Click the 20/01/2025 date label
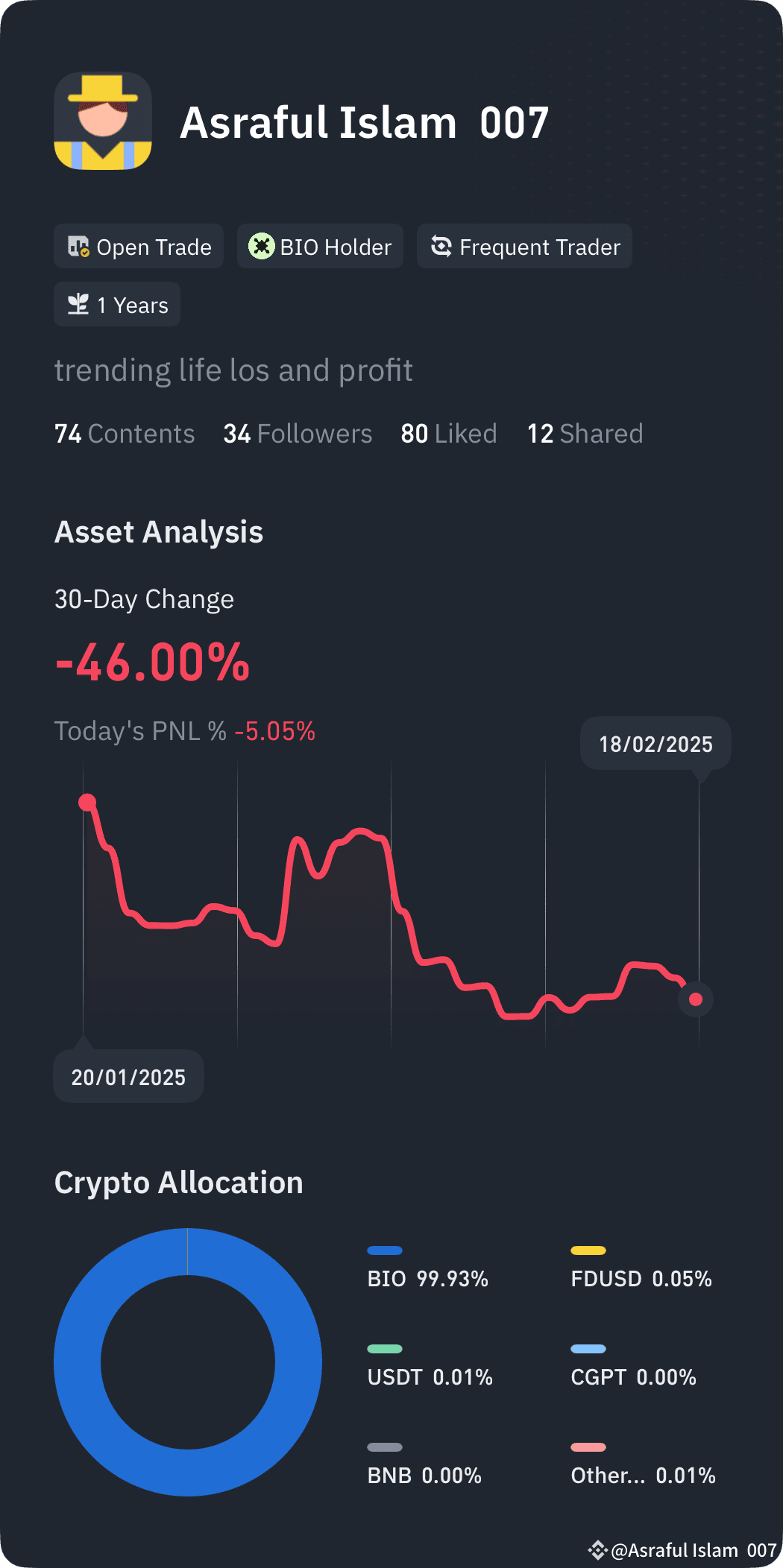783x1568 pixels. (x=128, y=1077)
